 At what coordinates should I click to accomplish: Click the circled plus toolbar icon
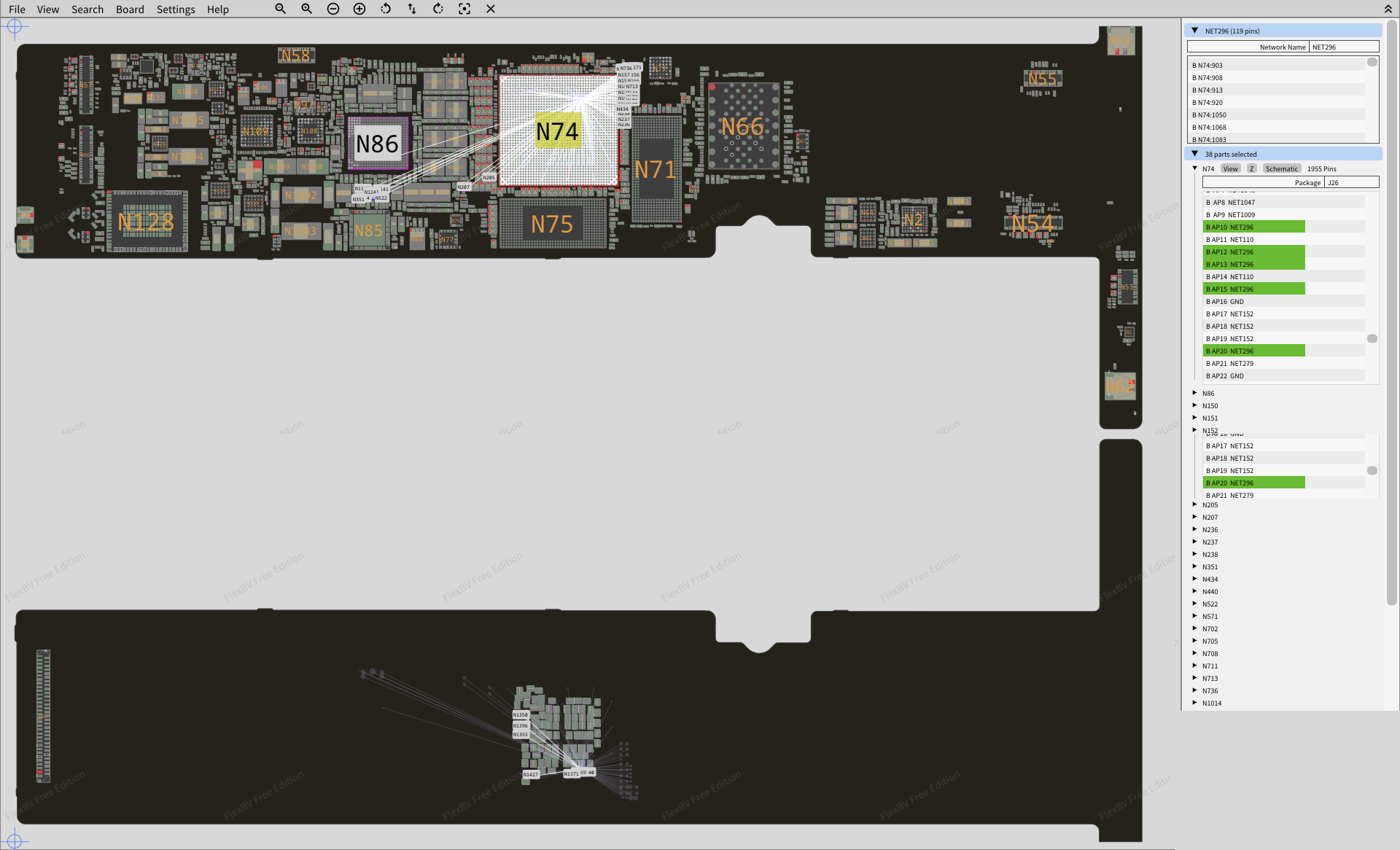coord(359,9)
